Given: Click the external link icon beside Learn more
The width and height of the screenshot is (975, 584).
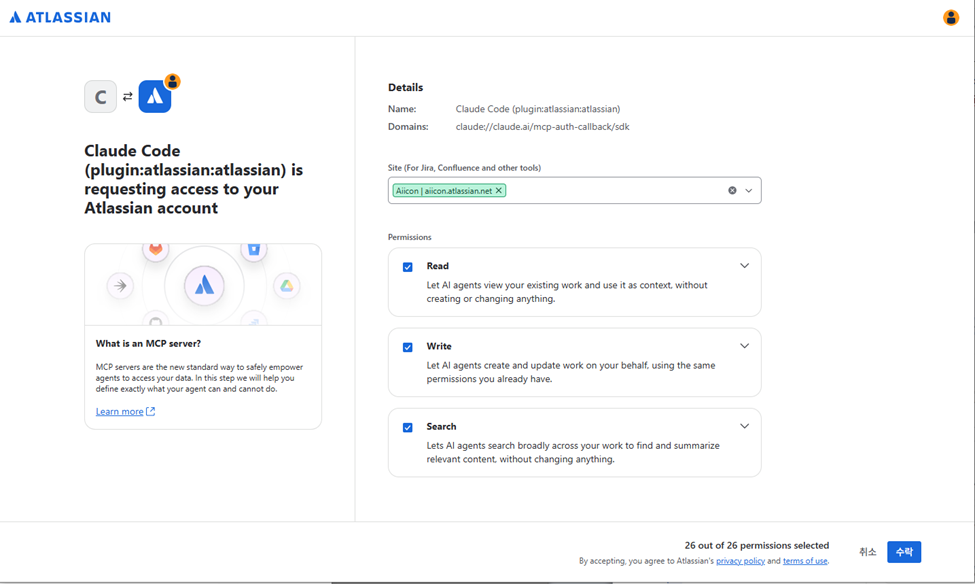Looking at the screenshot, I should coord(150,411).
